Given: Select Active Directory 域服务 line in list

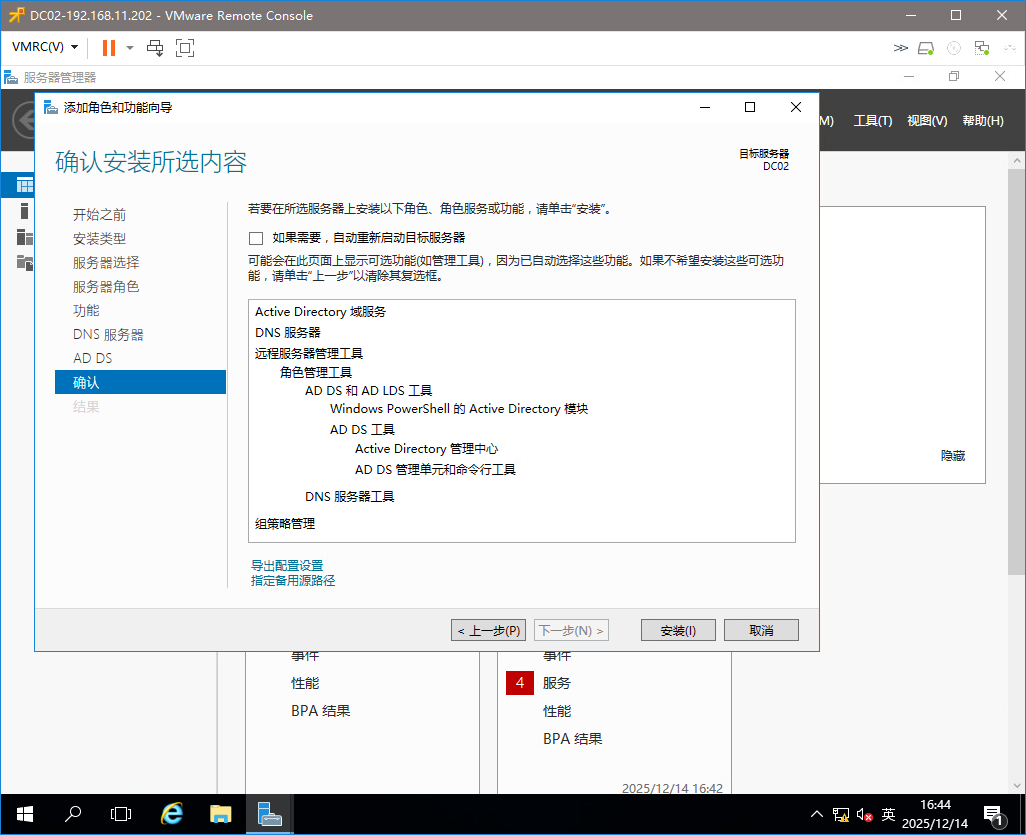Looking at the screenshot, I should pyautogui.click(x=321, y=311).
